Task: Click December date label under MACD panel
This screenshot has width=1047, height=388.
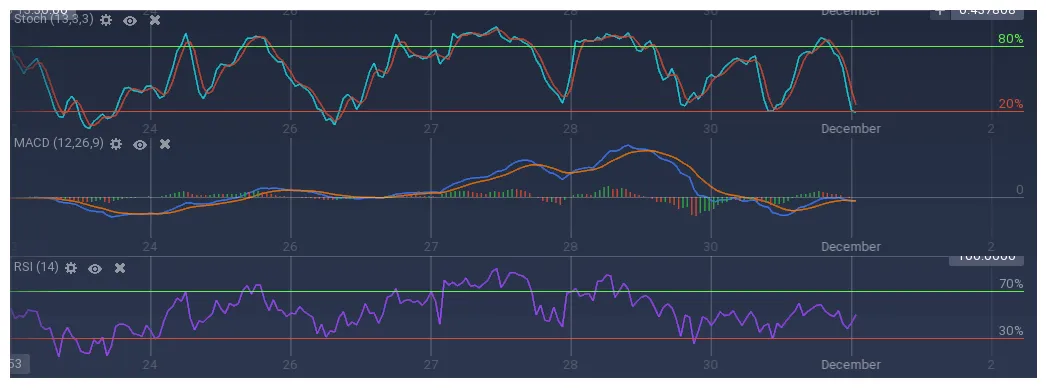Action: [851, 246]
